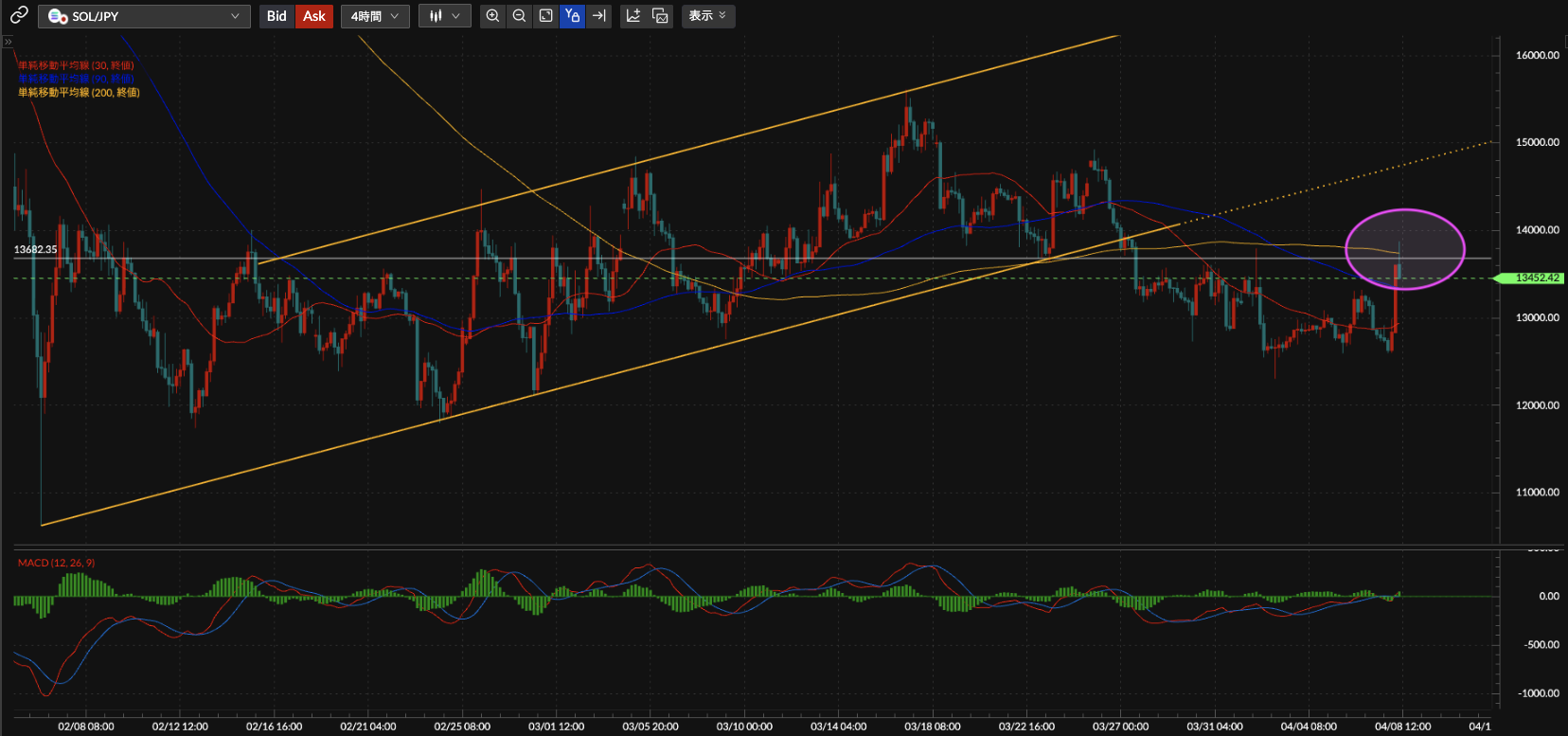Switch price display to Ask
1568x736 pixels.
[314, 16]
